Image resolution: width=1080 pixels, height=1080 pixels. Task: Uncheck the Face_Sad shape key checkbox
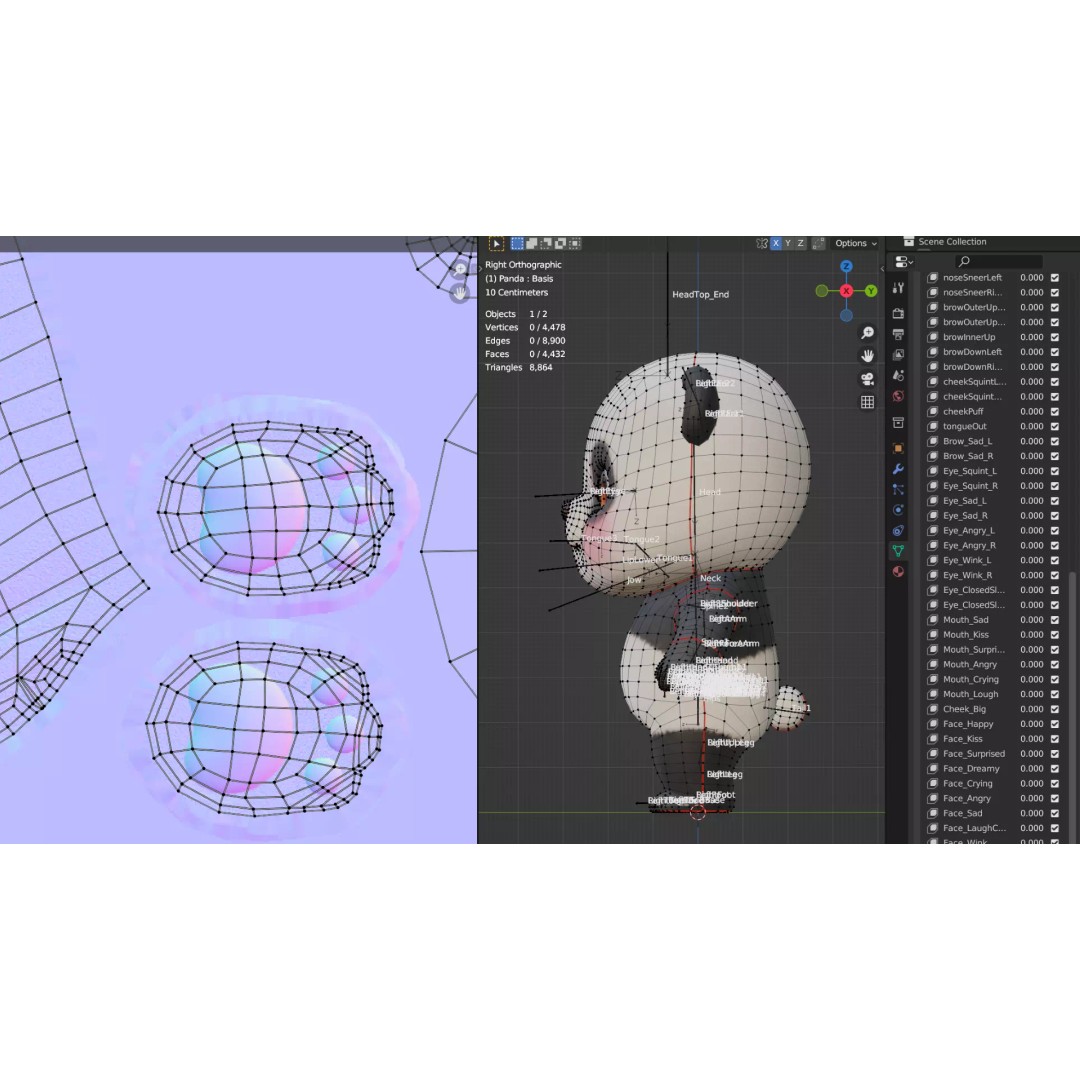1055,813
